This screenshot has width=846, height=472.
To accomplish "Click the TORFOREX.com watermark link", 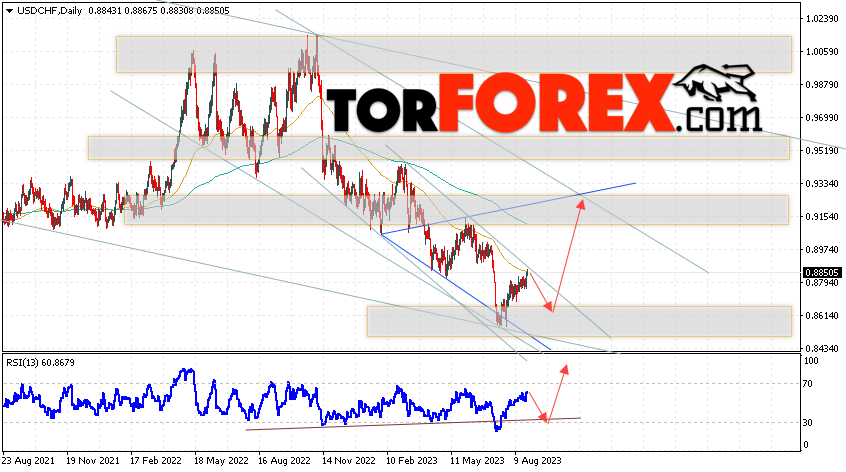I will coord(544,104).
